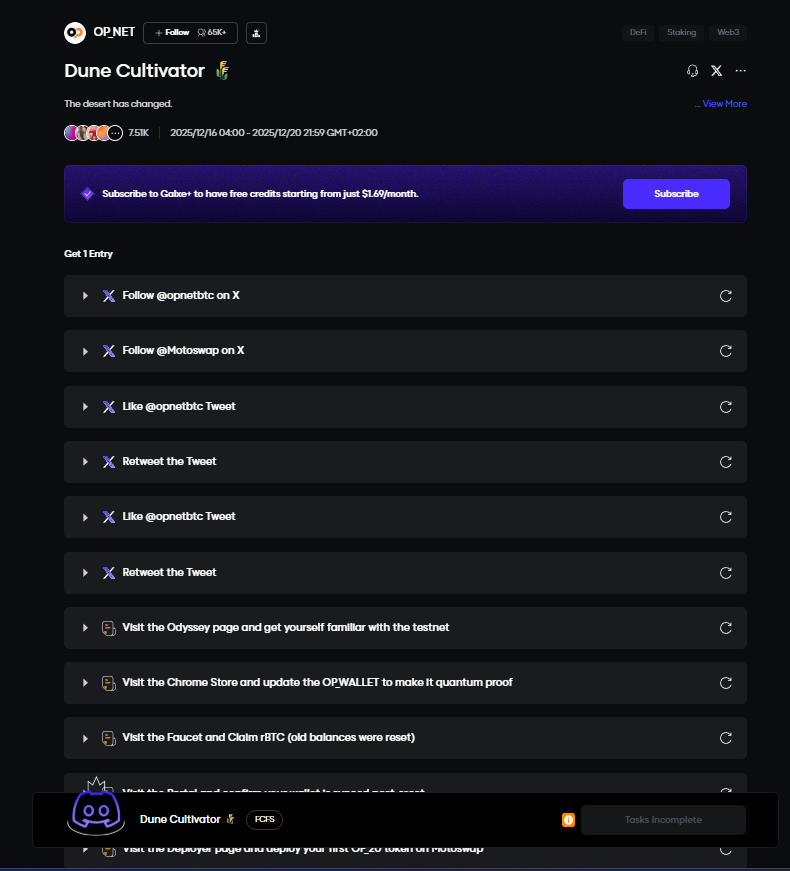The height and width of the screenshot is (871, 790).
Task: Refresh the "Follow @opnetbtc on X" task
Action: [726, 296]
